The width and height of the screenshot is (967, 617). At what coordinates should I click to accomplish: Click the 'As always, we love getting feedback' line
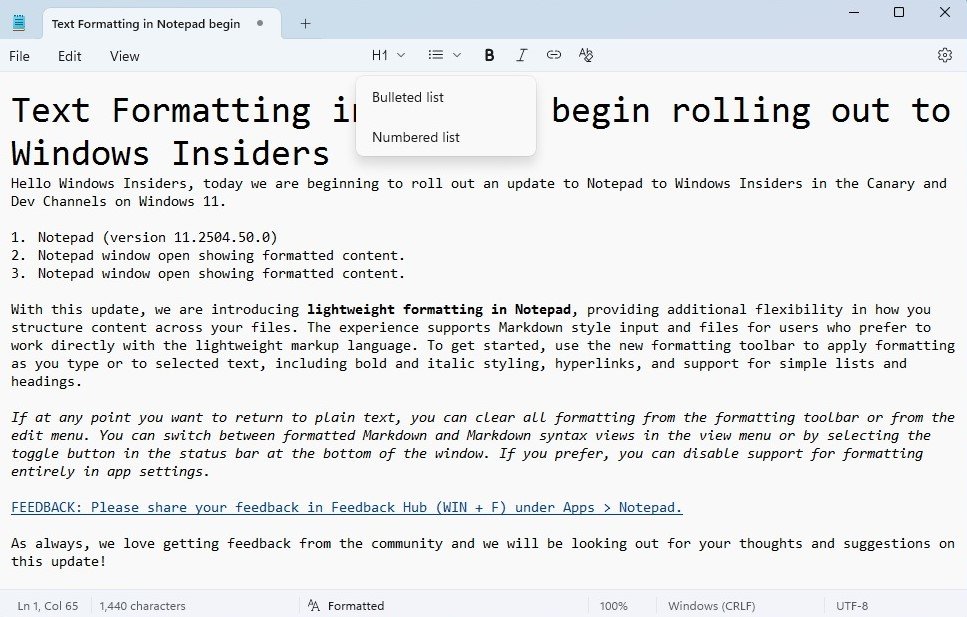(x=483, y=552)
